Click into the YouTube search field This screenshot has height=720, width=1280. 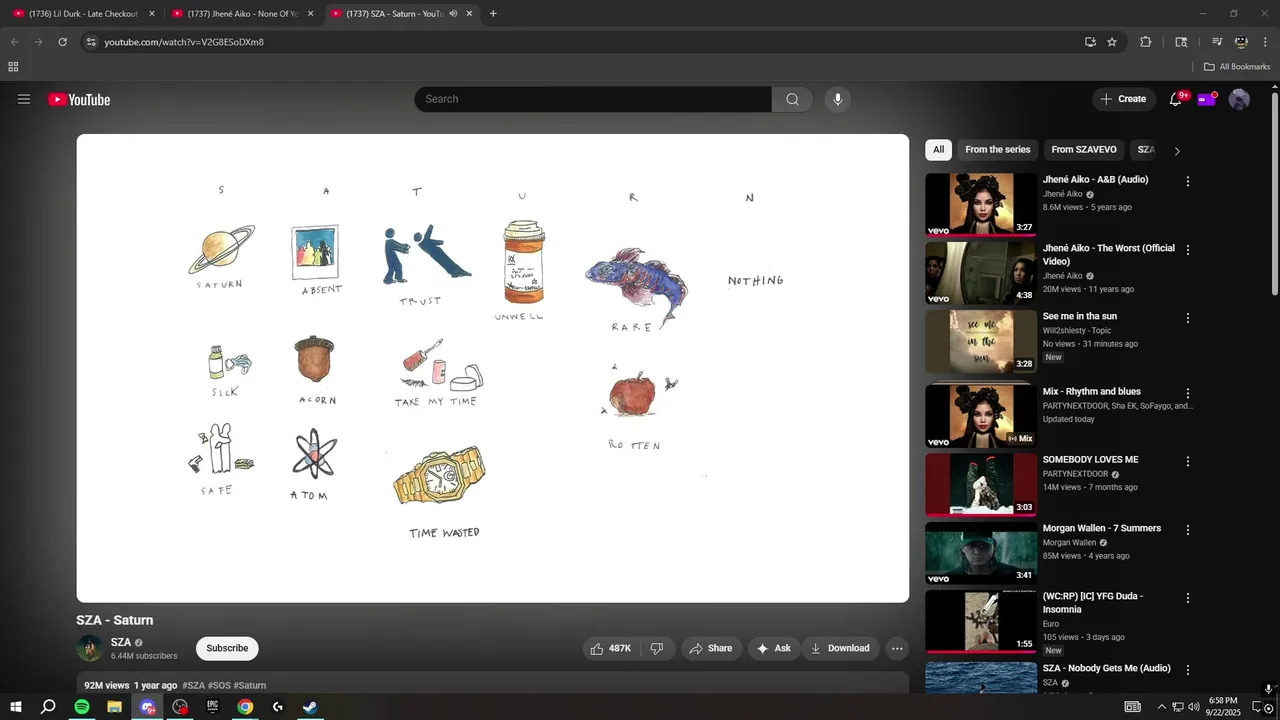593,99
